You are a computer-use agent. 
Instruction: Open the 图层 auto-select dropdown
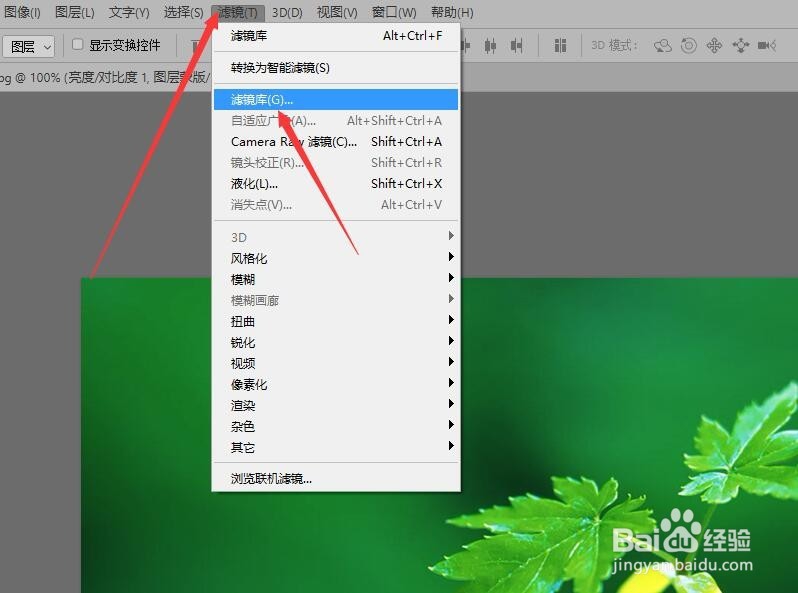coord(28,47)
